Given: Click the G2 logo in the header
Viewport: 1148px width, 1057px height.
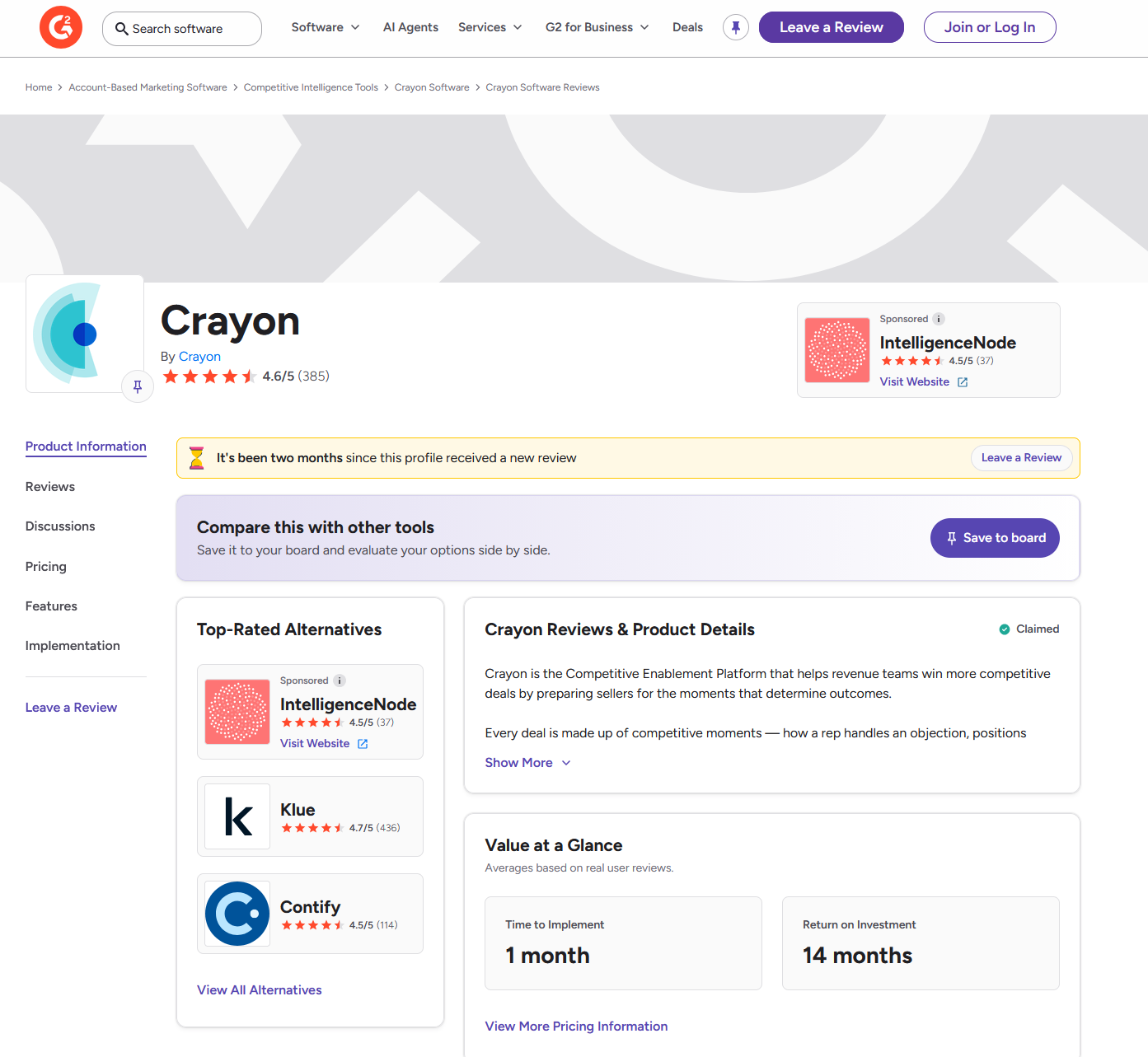Looking at the screenshot, I should (x=60, y=27).
